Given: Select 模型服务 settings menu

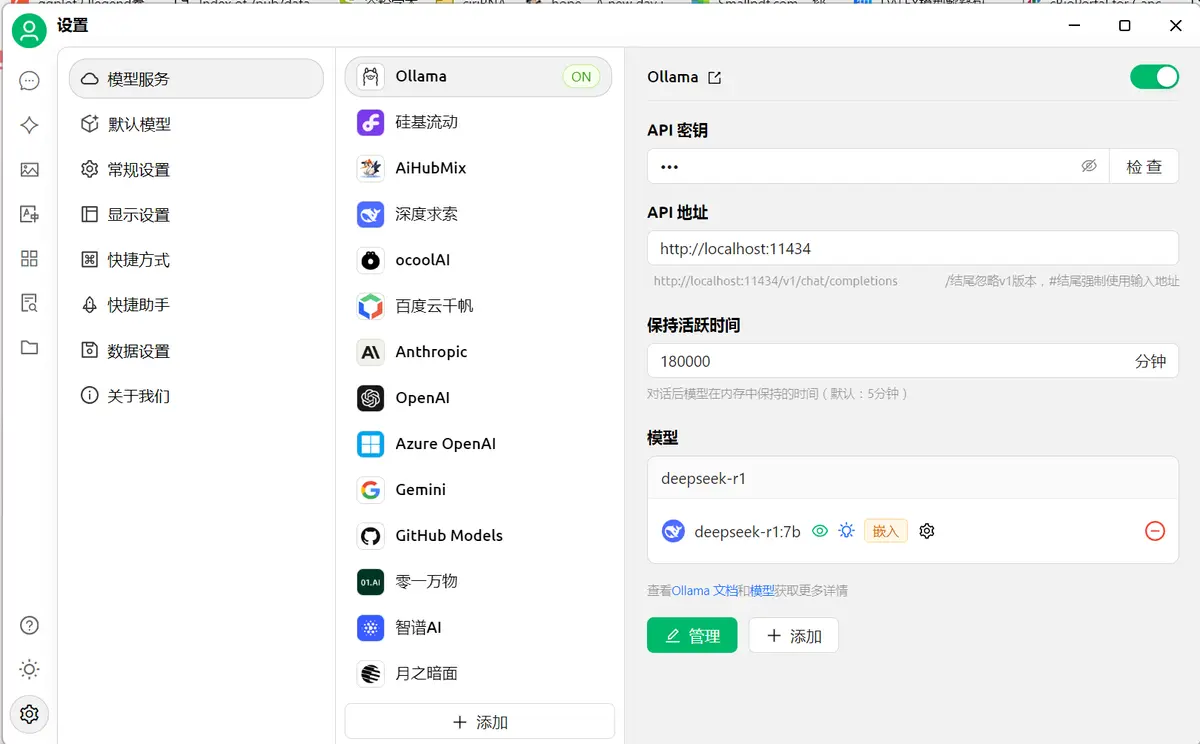Looking at the screenshot, I should tap(196, 79).
